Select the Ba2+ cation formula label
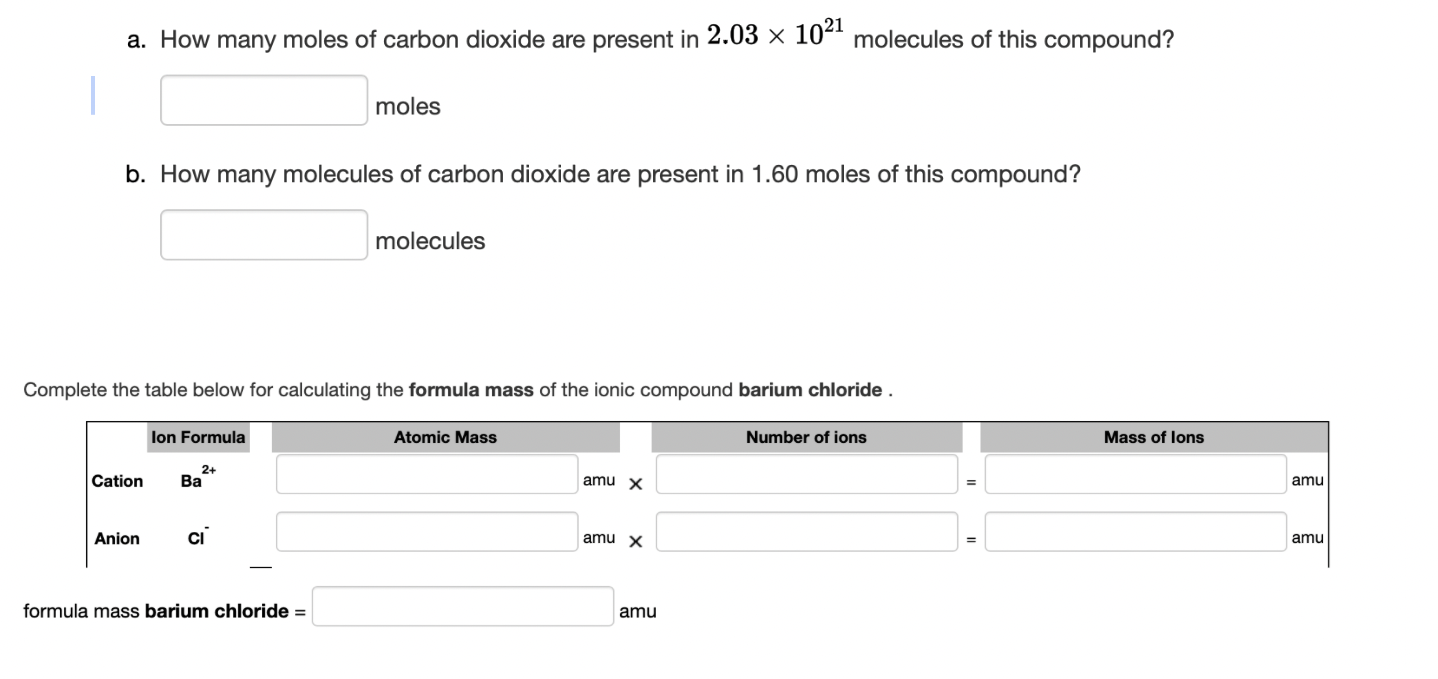Screen dimensions: 1438x679 pos(196,477)
